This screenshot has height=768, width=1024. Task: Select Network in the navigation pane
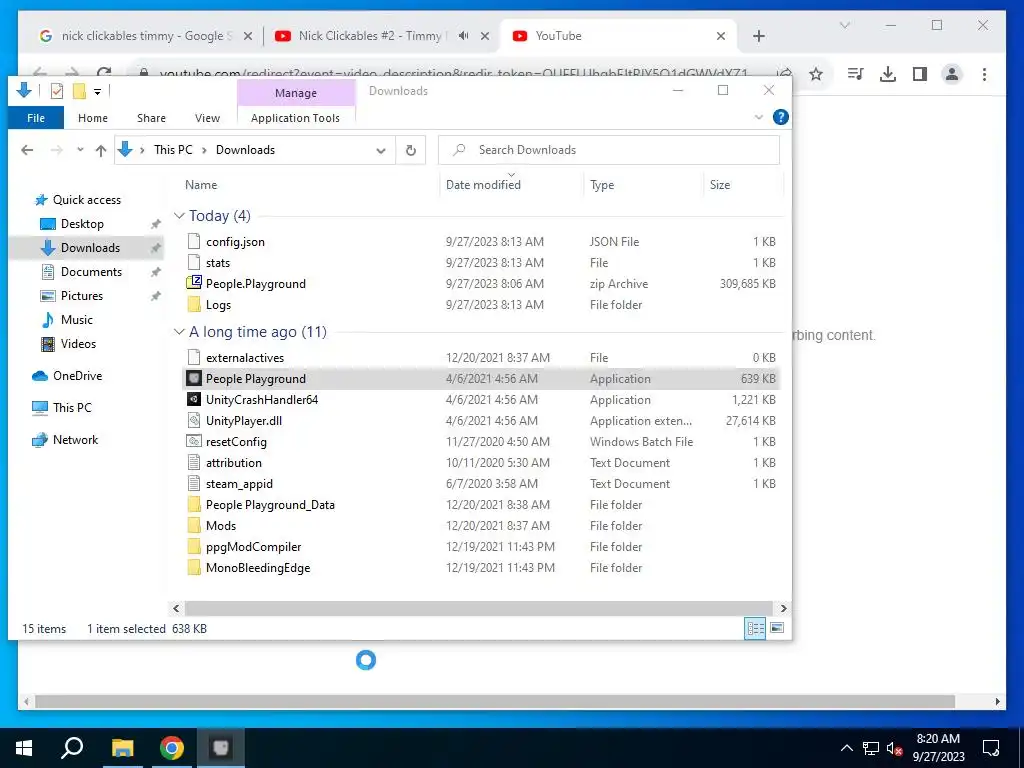coord(76,440)
